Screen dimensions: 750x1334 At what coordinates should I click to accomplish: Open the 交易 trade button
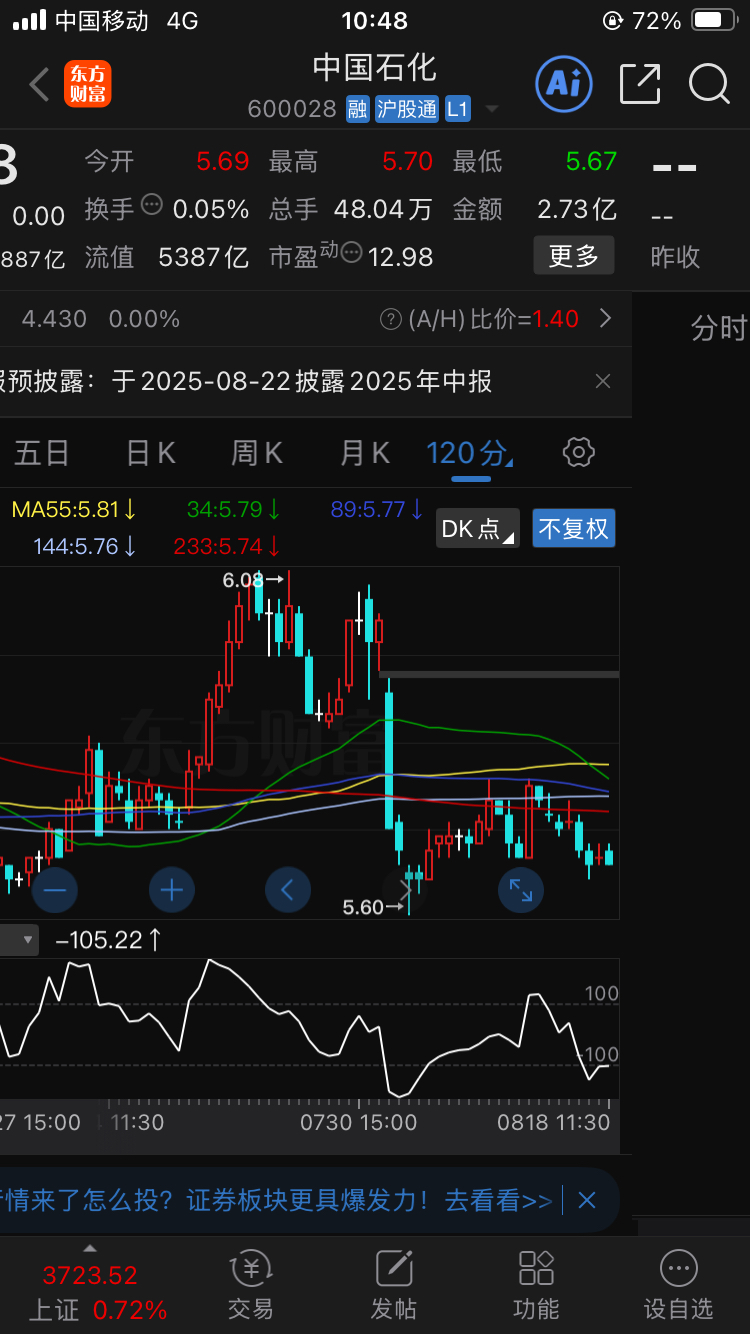(250, 1285)
